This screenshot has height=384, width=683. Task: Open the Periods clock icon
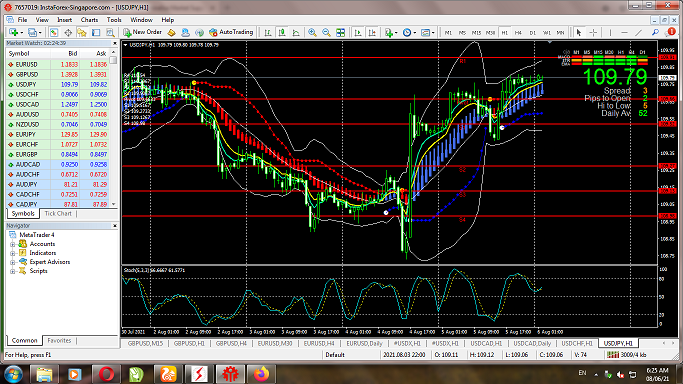click(407, 33)
